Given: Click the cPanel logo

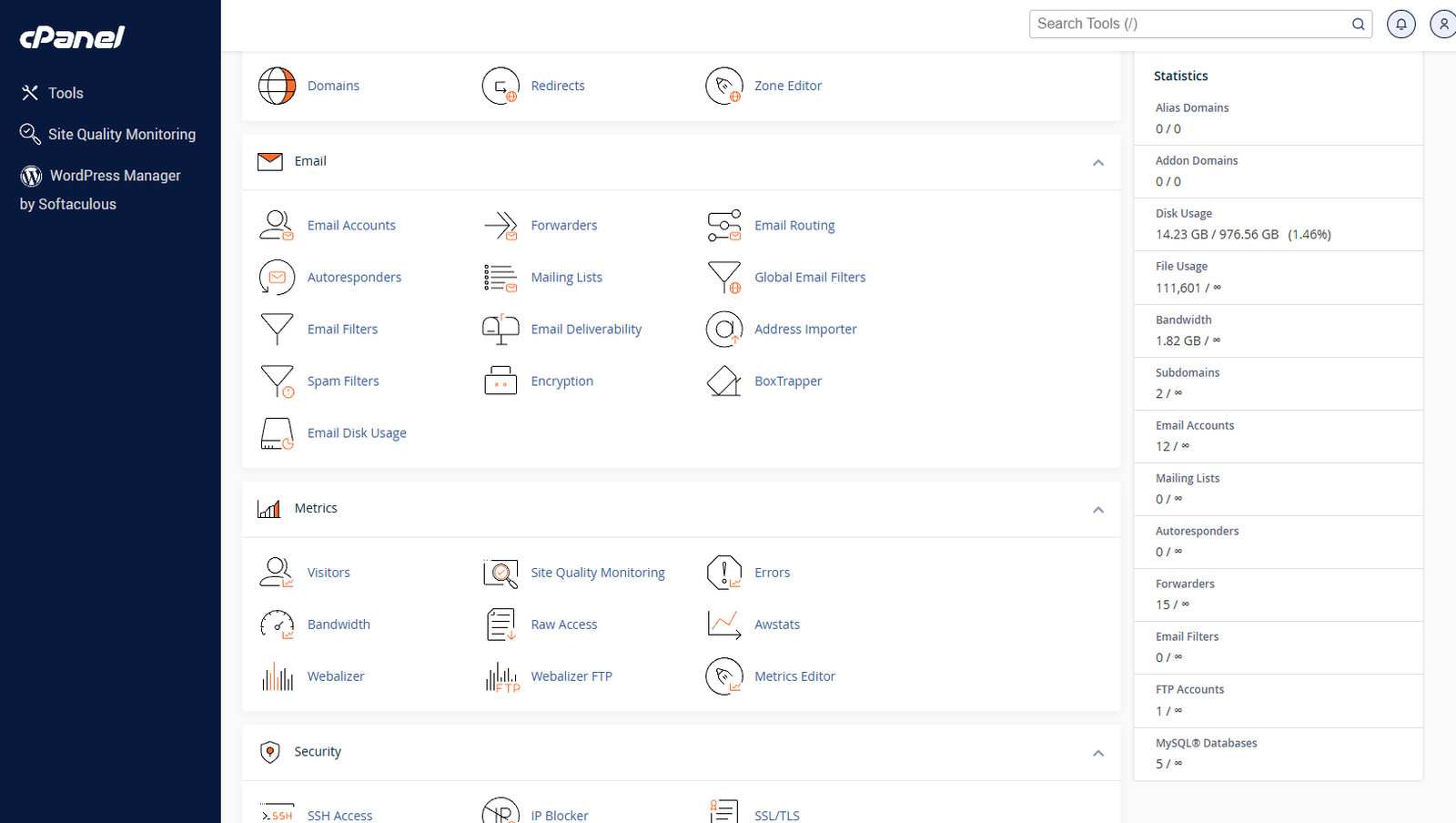Looking at the screenshot, I should (x=73, y=37).
